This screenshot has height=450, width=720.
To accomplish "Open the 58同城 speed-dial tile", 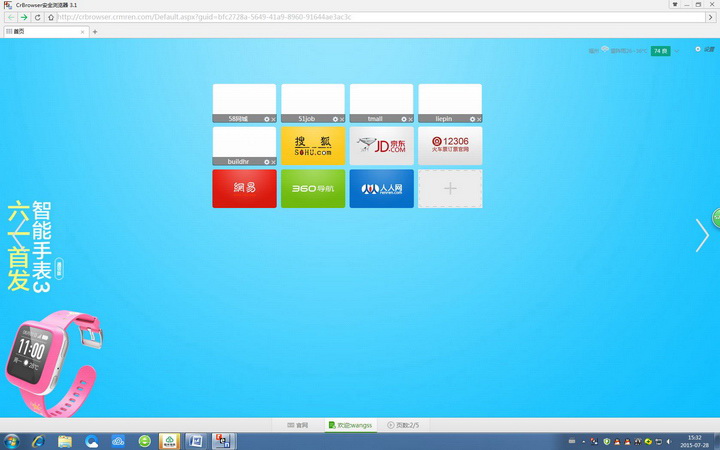I will pos(244,99).
